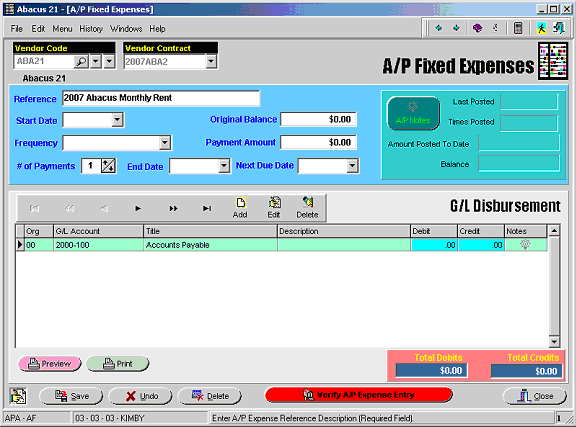This screenshot has width=576, height=427.
Task: Jump back several G/L records
Action: 69,208
